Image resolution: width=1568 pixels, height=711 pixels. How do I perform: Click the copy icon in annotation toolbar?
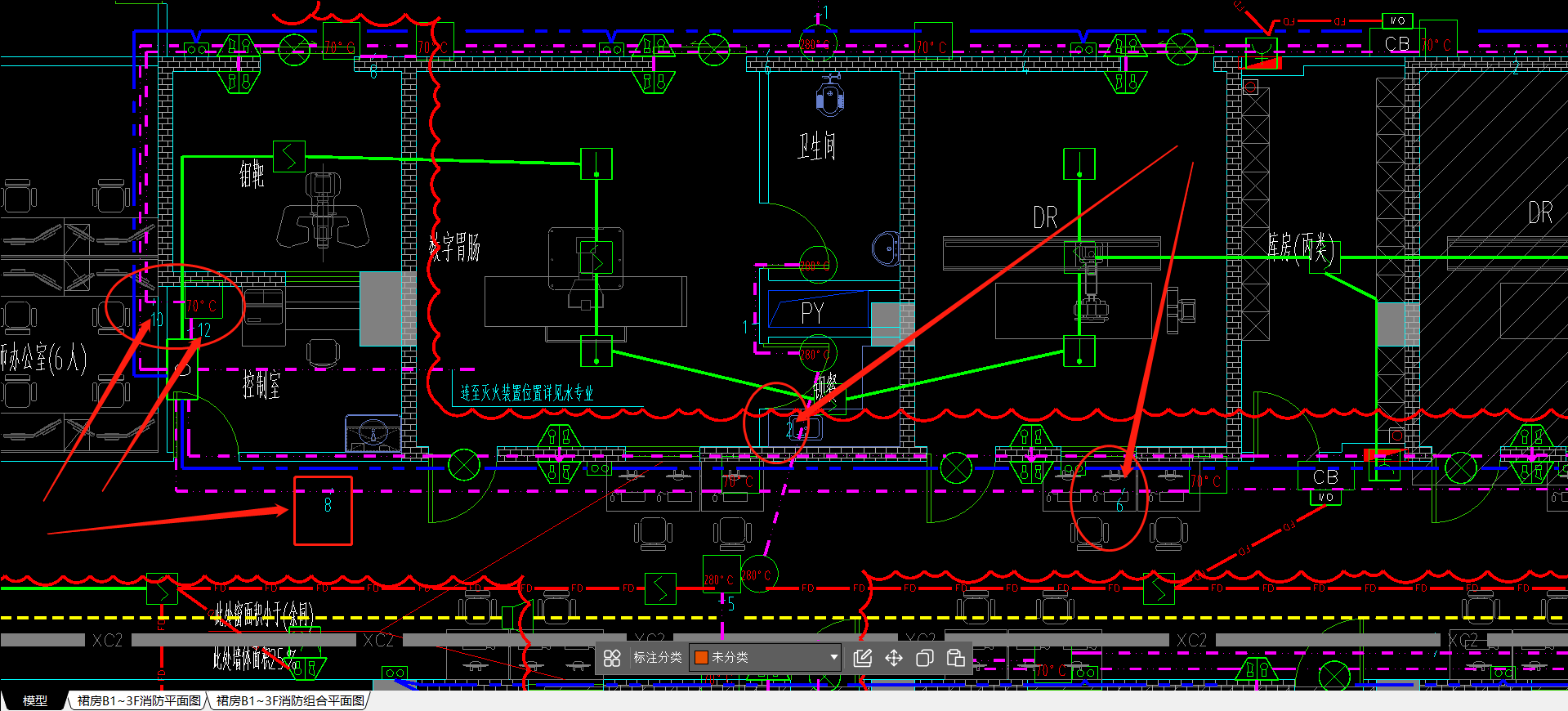click(925, 658)
